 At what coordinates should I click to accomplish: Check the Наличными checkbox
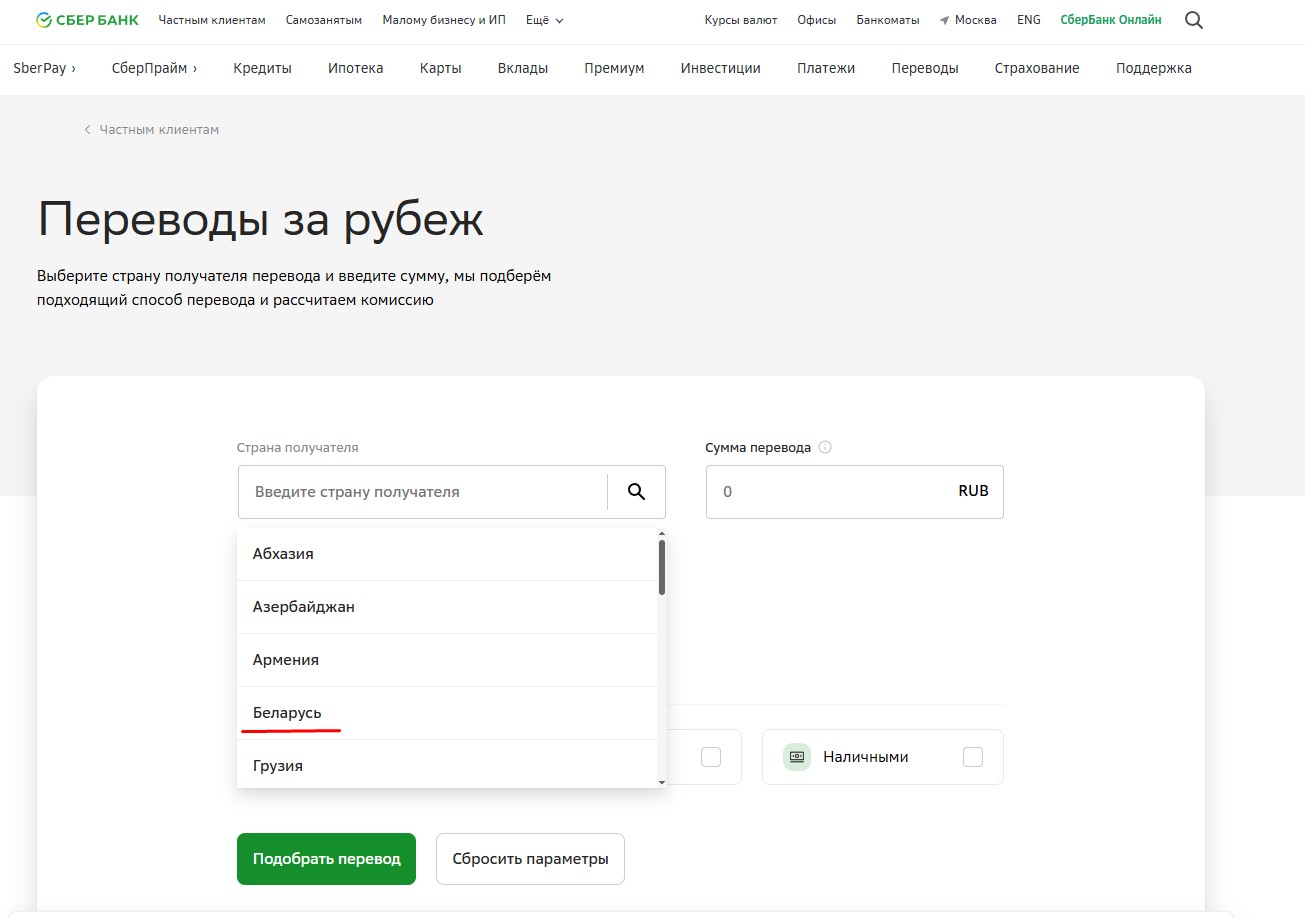973,757
